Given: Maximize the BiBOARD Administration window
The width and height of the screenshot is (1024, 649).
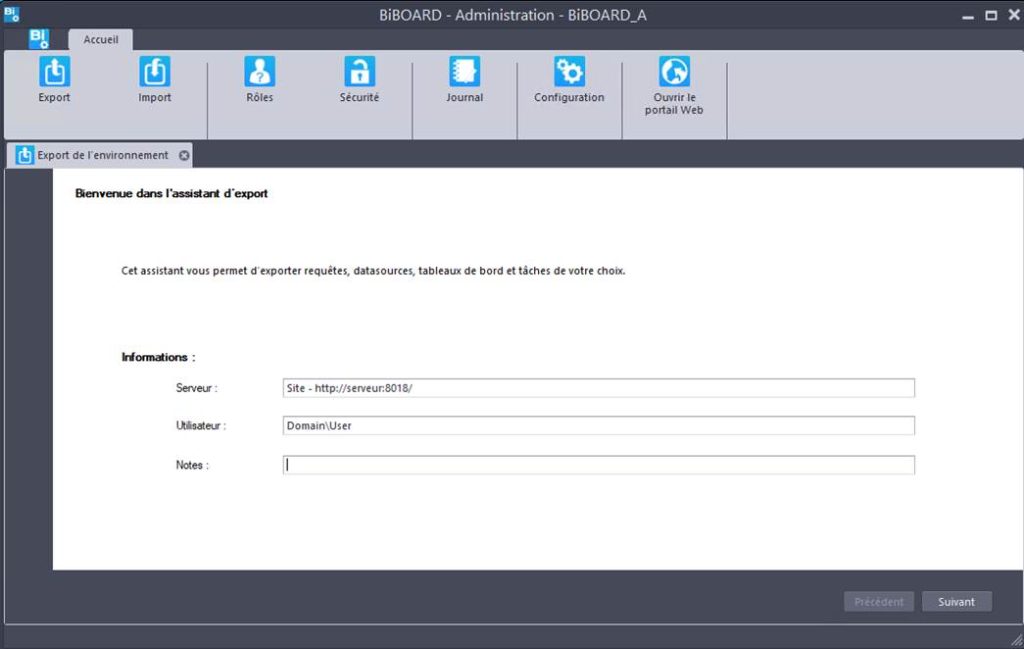Looking at the screenshot, I should [x=991, y=15].
